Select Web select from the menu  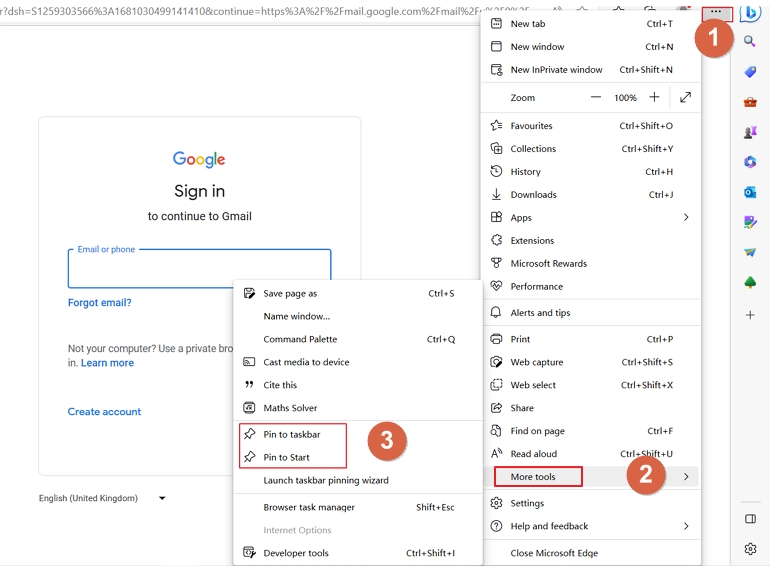(x=591, y=385)
